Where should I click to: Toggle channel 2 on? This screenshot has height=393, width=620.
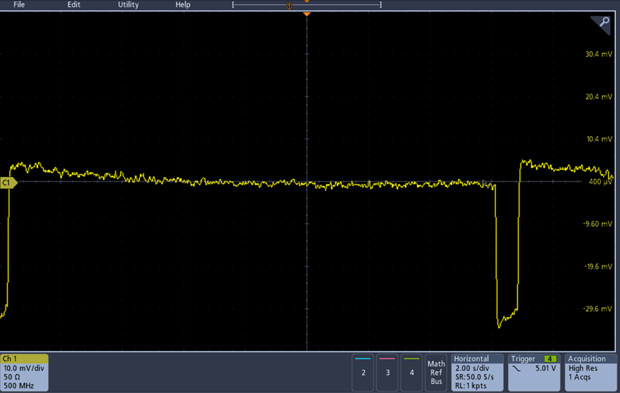pyautogui.click(x=363, y=372)
